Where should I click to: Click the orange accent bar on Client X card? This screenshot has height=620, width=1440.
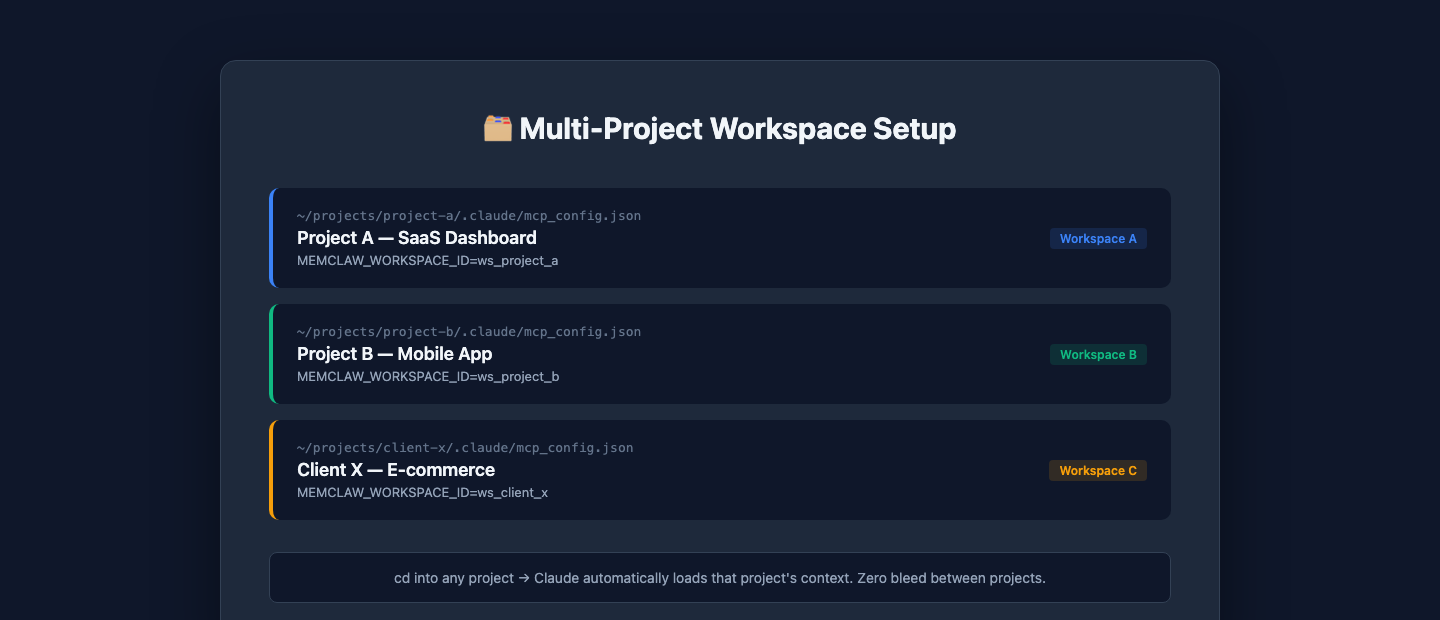[271, 470]
